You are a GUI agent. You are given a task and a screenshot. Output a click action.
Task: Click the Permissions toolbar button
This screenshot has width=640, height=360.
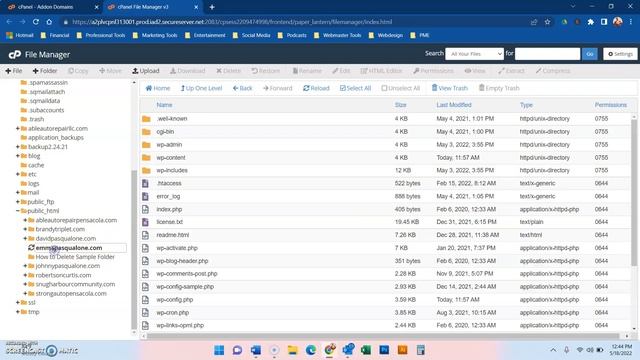tap(433, 71)
